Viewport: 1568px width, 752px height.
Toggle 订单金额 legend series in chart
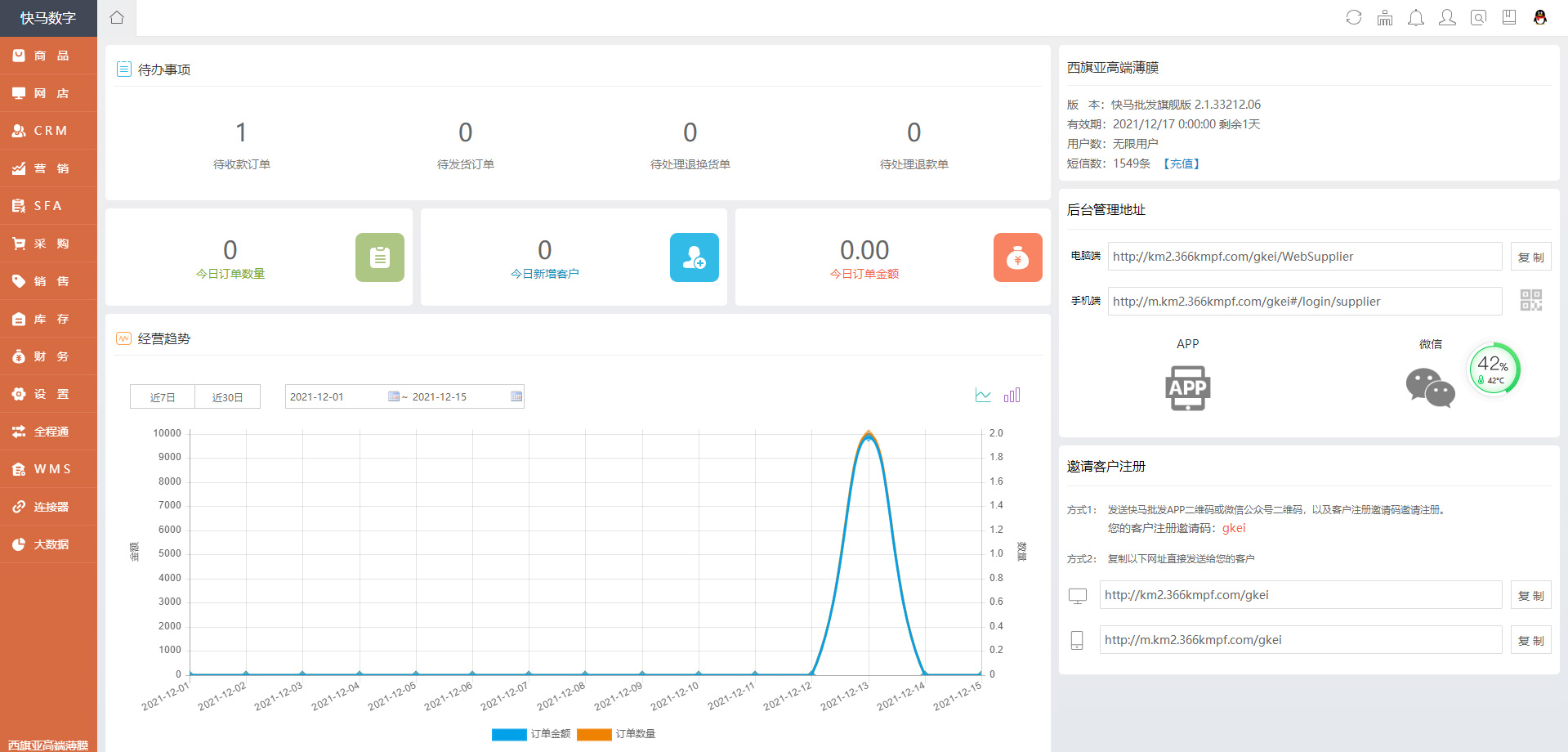pyautogui.click(x=531, y=734)
